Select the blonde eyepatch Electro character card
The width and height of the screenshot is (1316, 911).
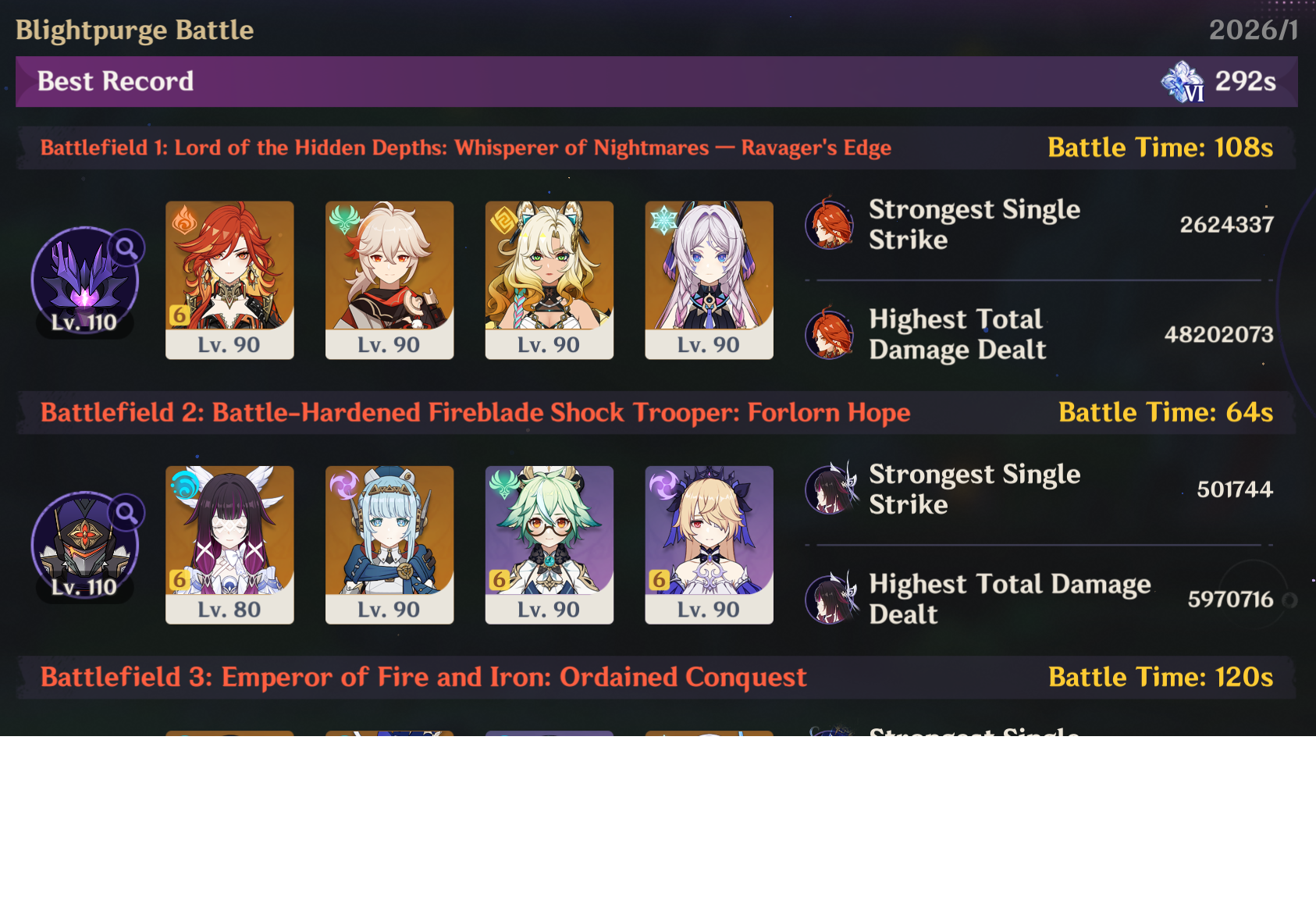click(710, 545)
